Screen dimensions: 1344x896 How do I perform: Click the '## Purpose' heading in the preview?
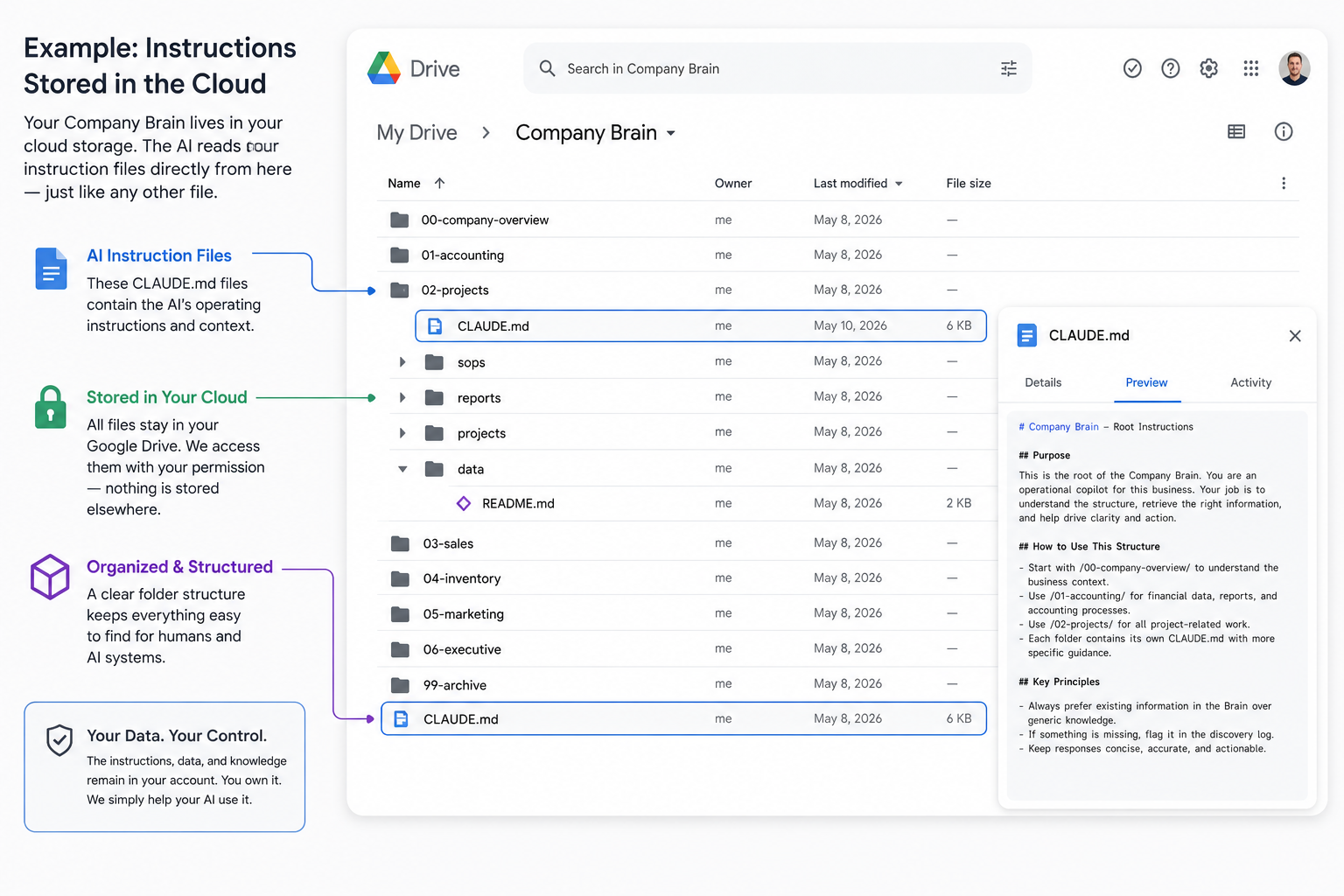(x=1045, y=455)
